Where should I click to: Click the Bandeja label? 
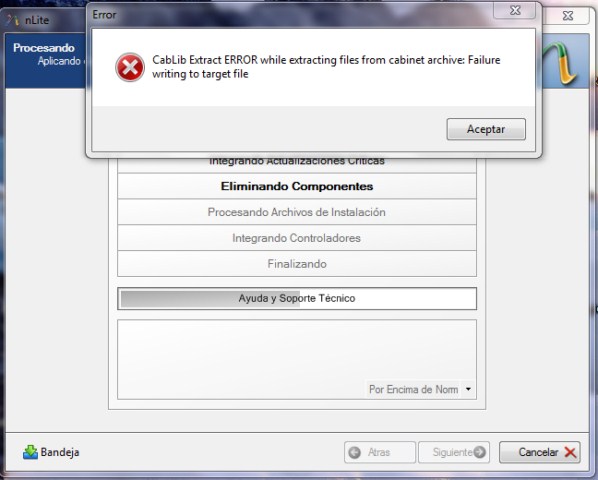60,452
